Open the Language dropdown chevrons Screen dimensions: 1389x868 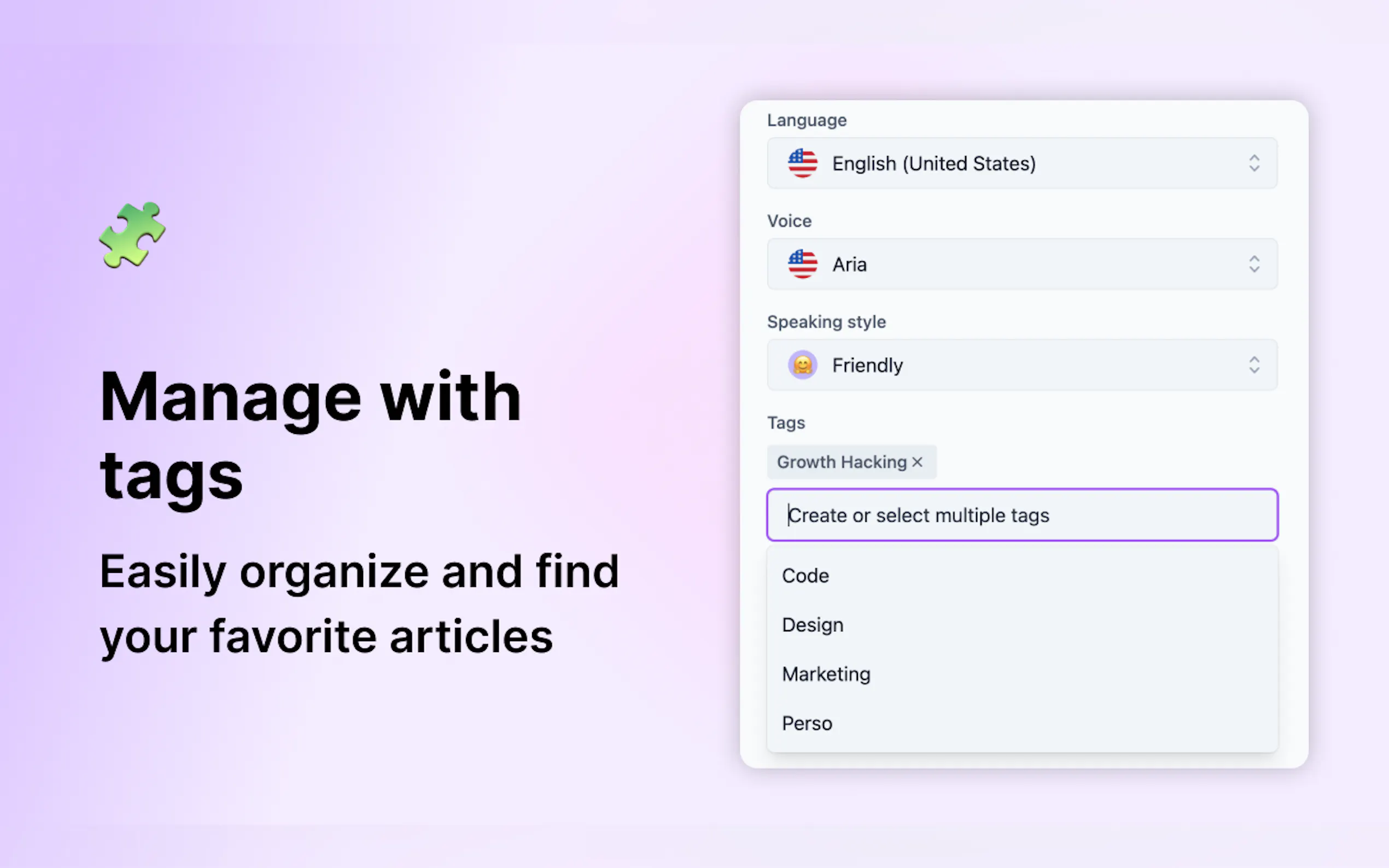point(1253,163)
